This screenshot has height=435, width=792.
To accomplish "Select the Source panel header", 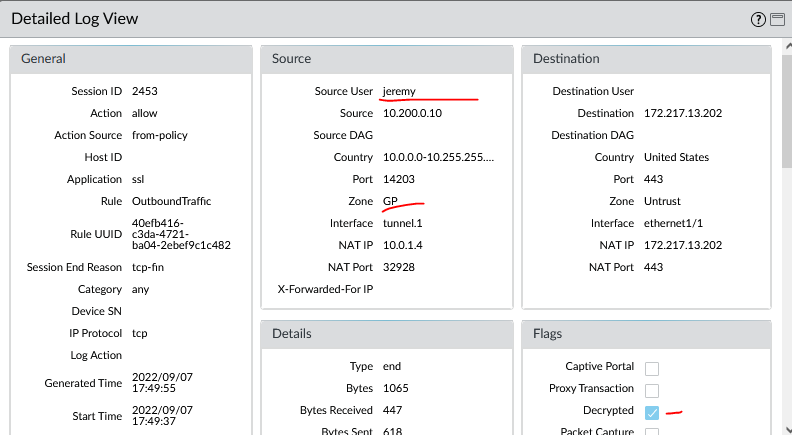I will [x=386, y=59].
